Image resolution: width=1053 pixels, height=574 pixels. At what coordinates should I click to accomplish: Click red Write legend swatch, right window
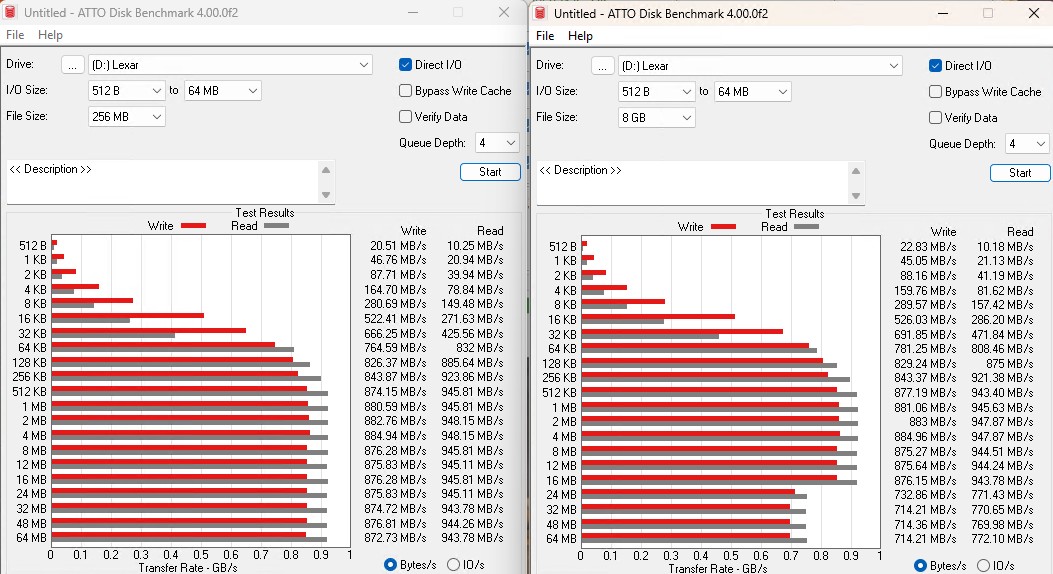[723, 227]
